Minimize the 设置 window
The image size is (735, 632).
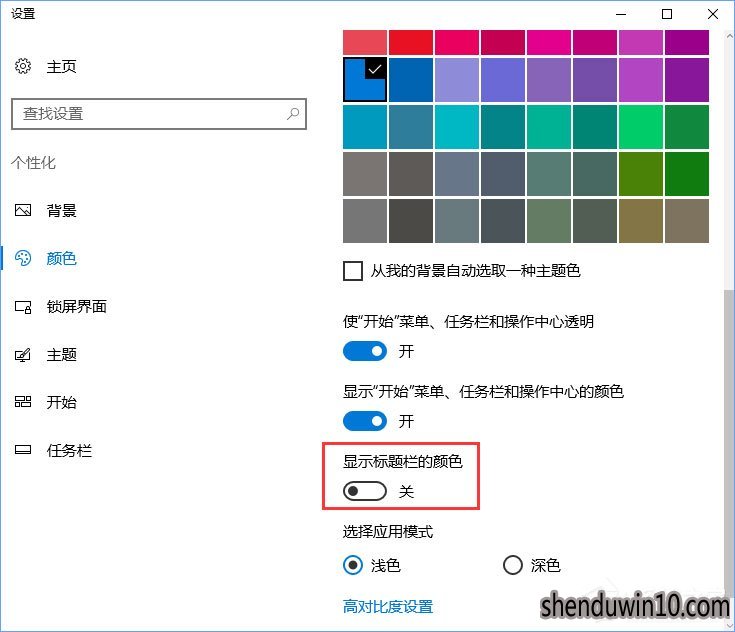(621, 14)
